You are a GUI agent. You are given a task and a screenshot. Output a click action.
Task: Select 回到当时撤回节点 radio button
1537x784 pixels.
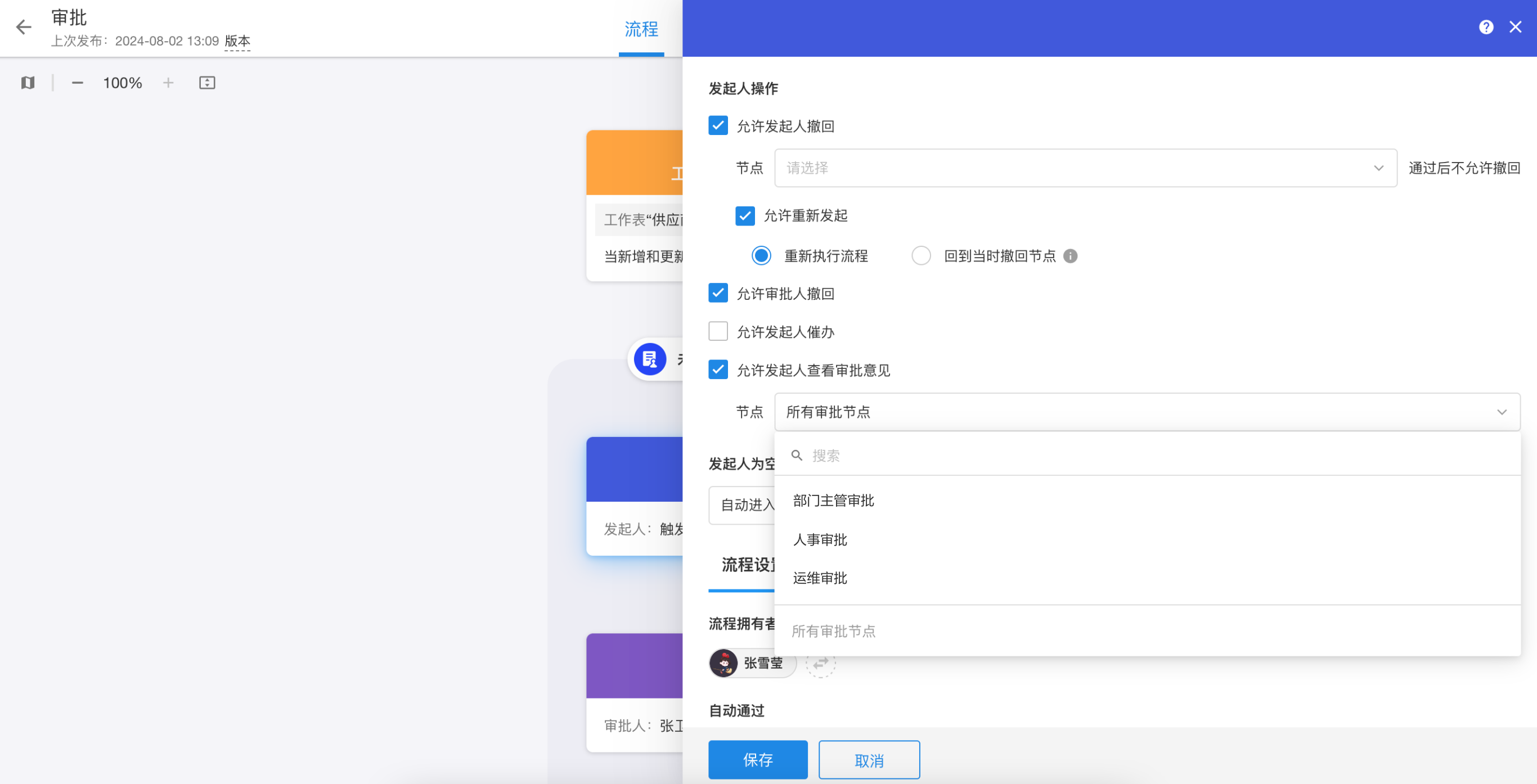(x=920, y=255)
